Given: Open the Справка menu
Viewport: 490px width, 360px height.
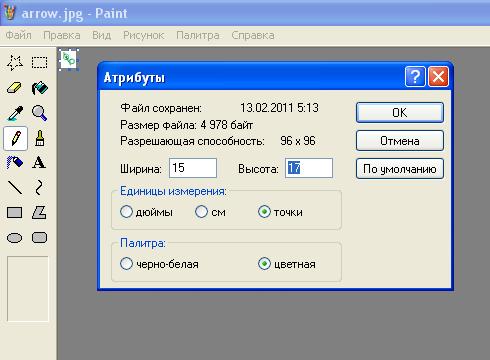Looking at the screenshot, I should coord(253,35).
